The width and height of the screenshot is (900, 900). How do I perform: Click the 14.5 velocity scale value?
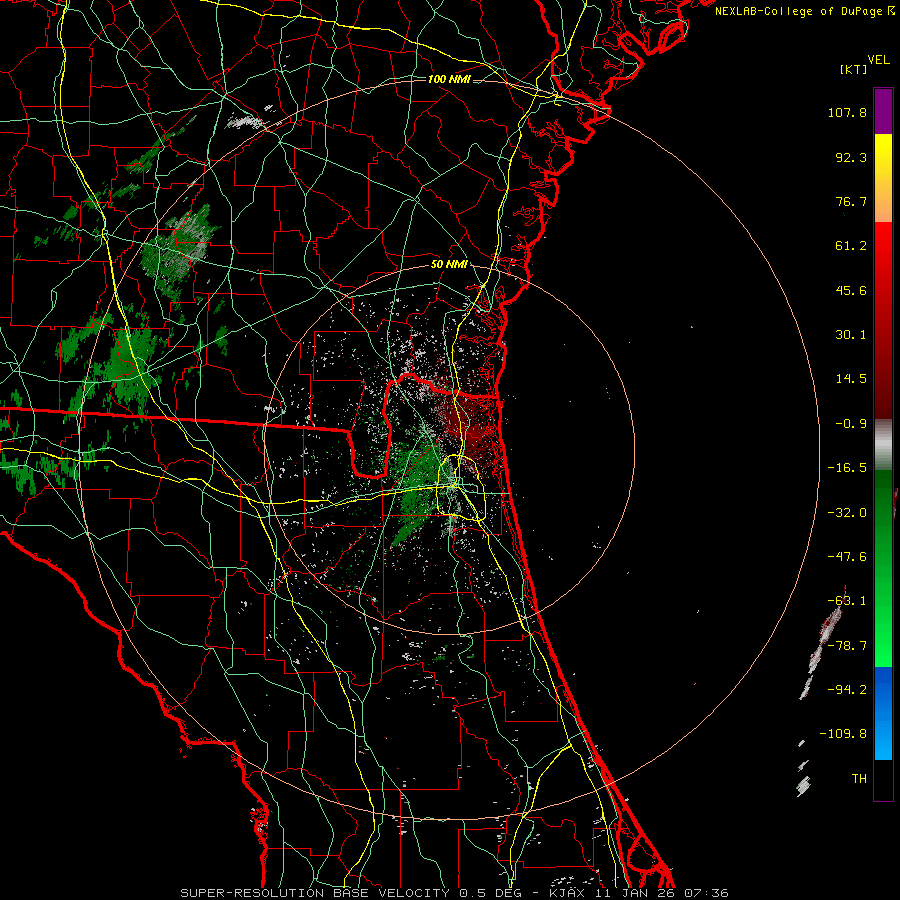pos(851,379)
